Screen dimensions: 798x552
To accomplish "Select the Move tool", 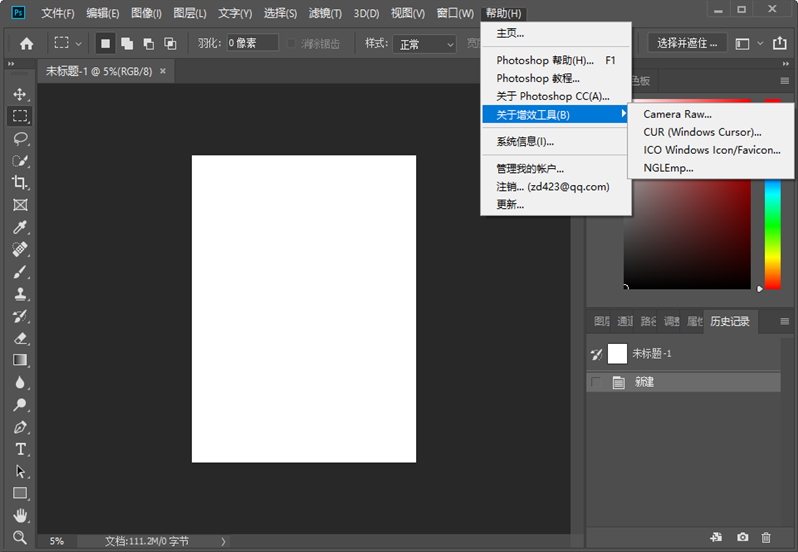I will click(x=20, y=94).
